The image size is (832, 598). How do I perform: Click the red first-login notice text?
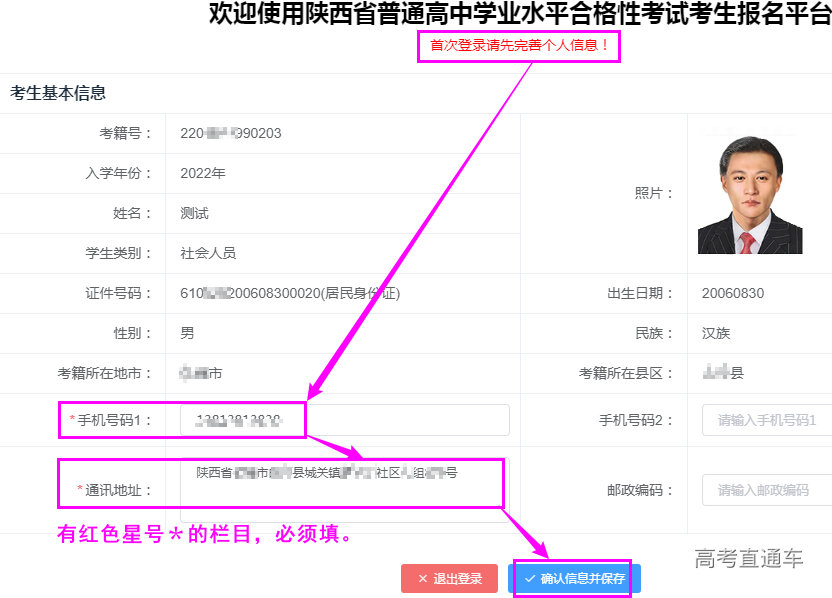pyautogui.click(x=519, y=46)
